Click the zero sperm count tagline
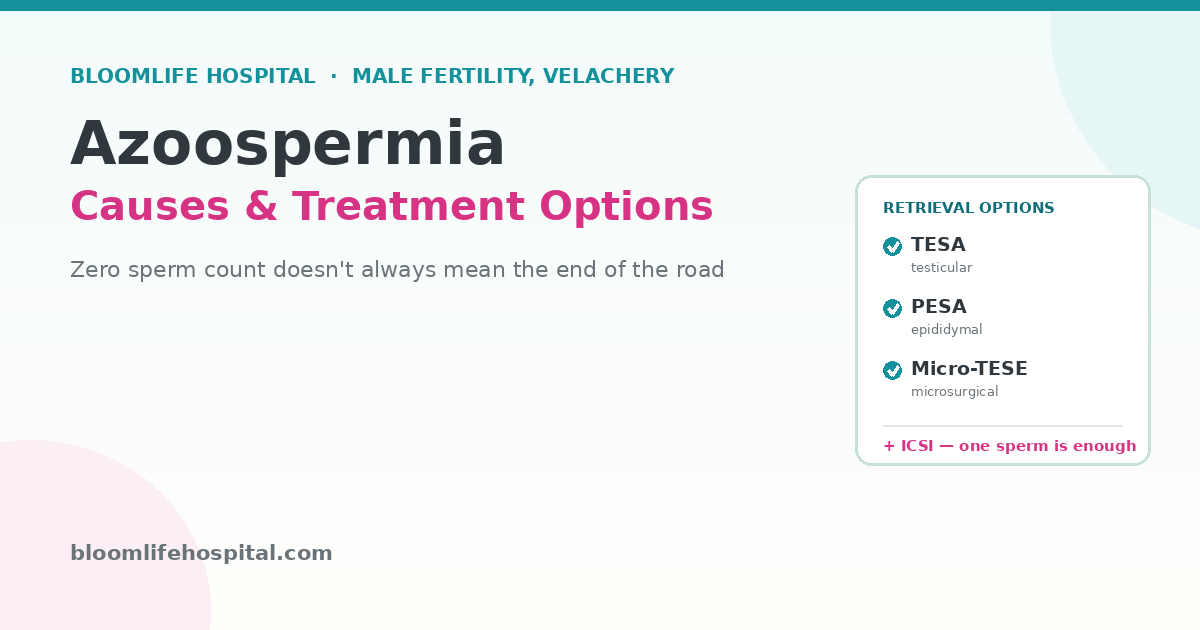1200x630 pixels. (397, 270)
